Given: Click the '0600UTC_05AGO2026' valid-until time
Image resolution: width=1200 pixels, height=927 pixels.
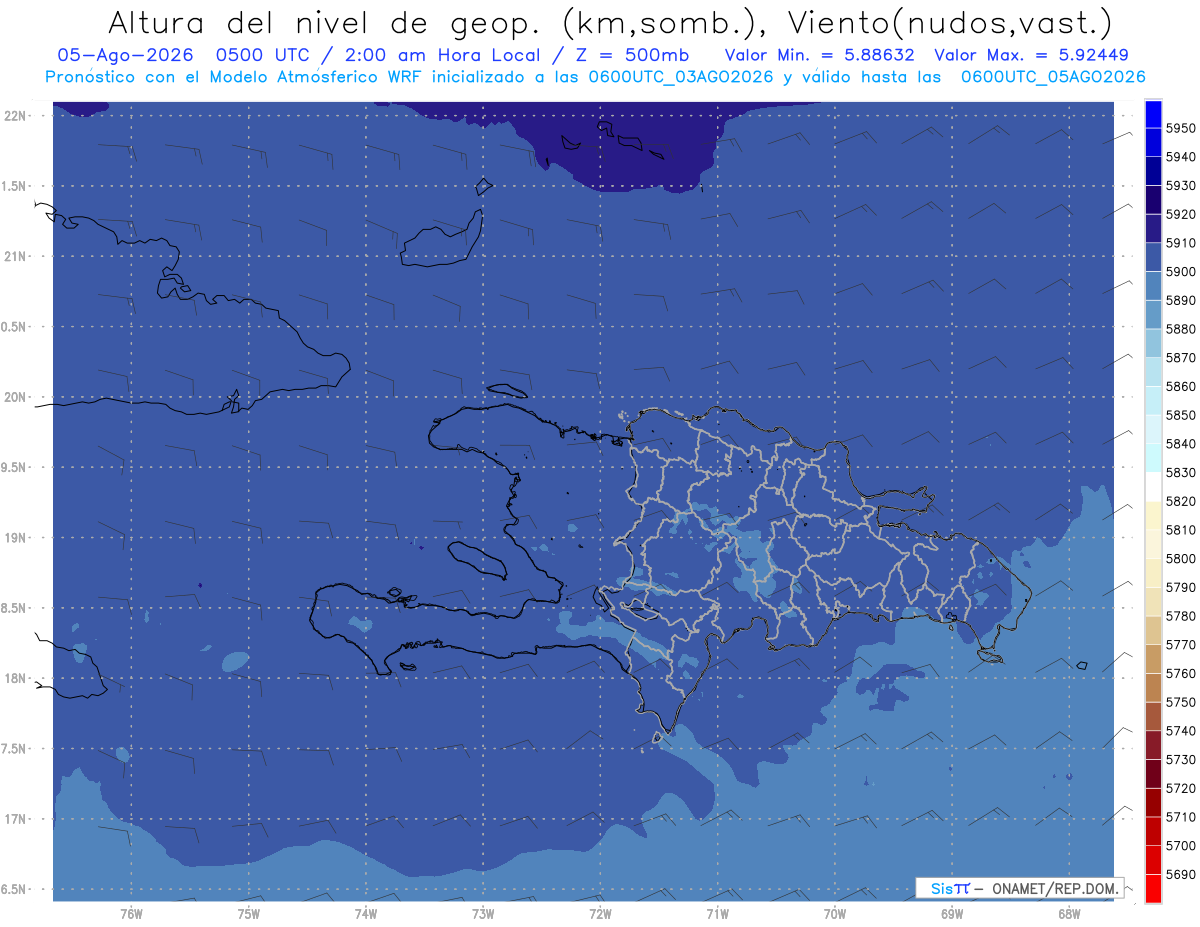Looking at the screenshot, I should tap(1053, 77).
